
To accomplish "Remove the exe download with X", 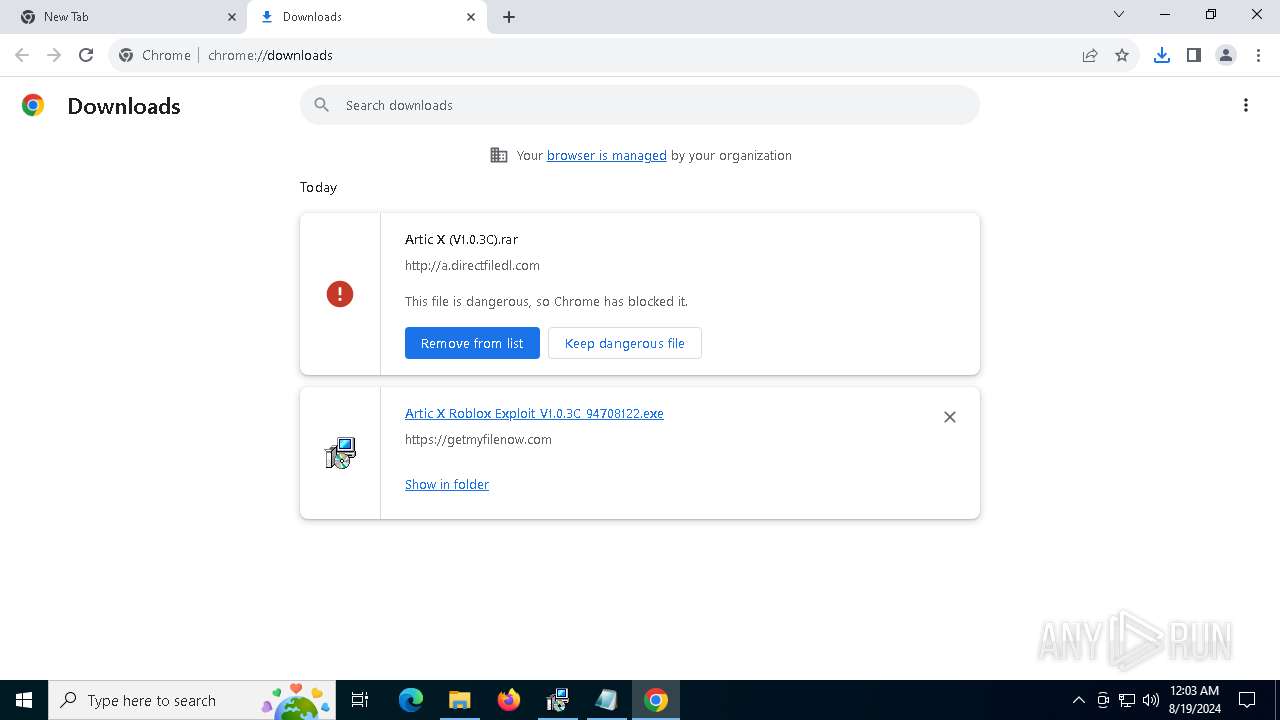I will point(950,417).
